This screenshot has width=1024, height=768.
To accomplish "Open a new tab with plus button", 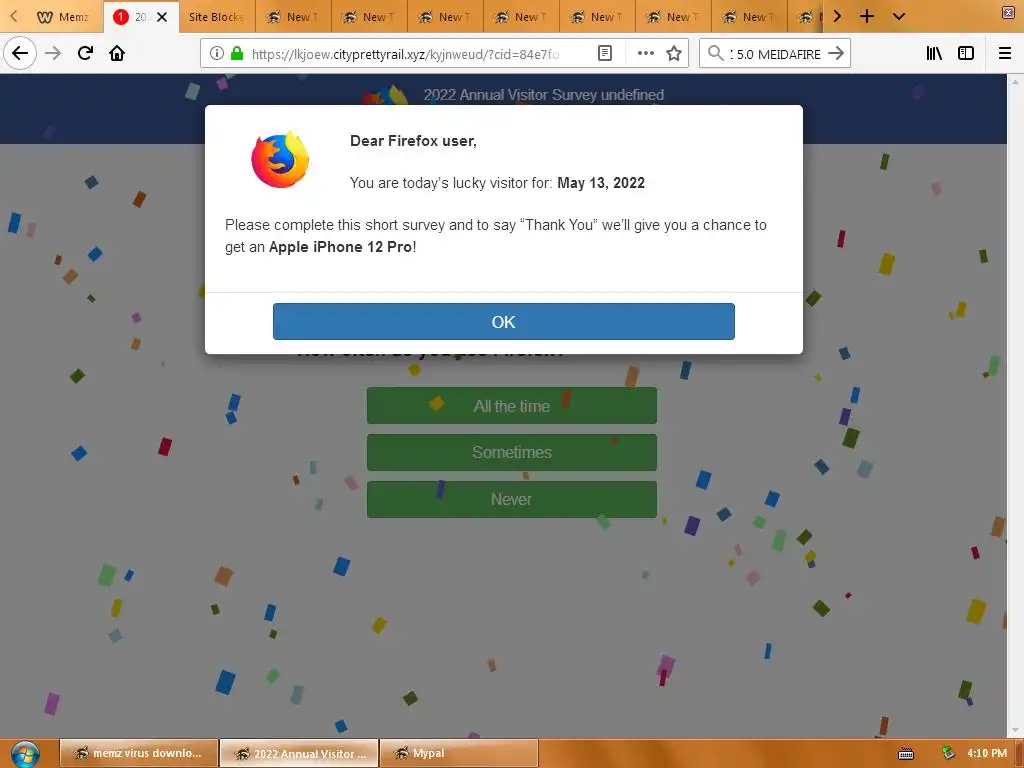I will tap(867, 16).
